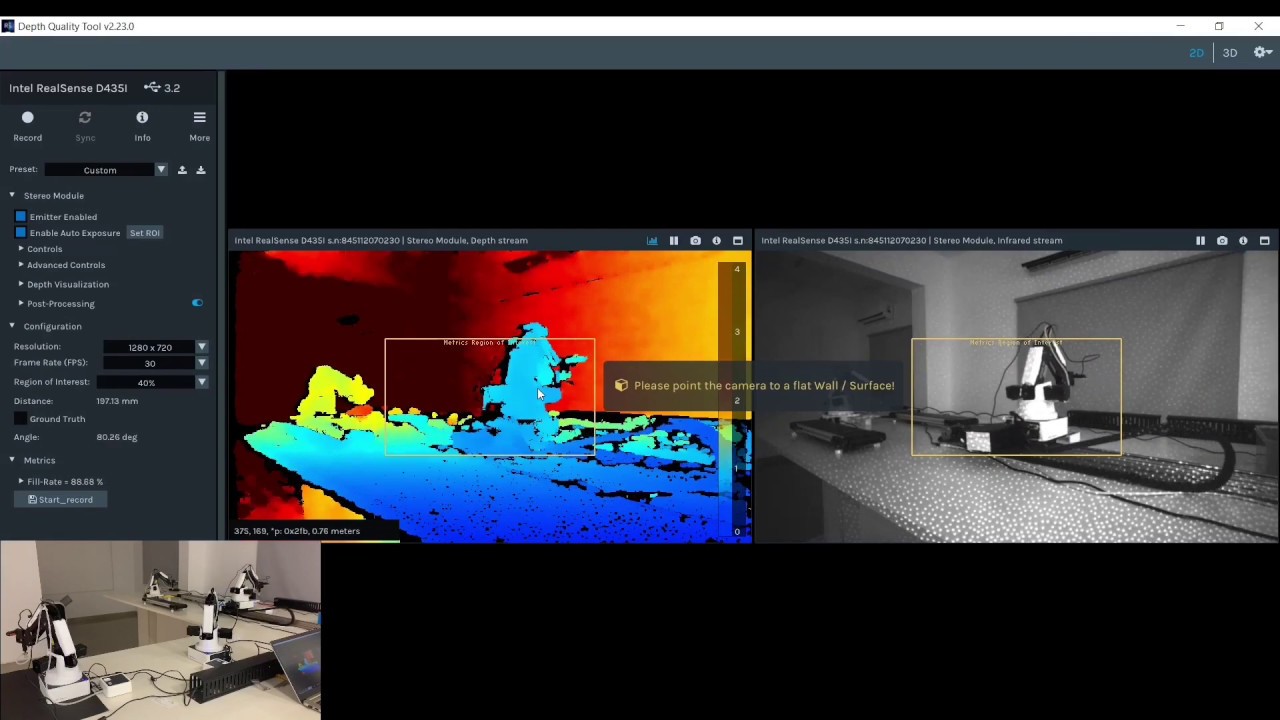1280x720 pixels.
Task: Open the Frame Rate 30 dropdown
Action: click(x=155, y=363)
